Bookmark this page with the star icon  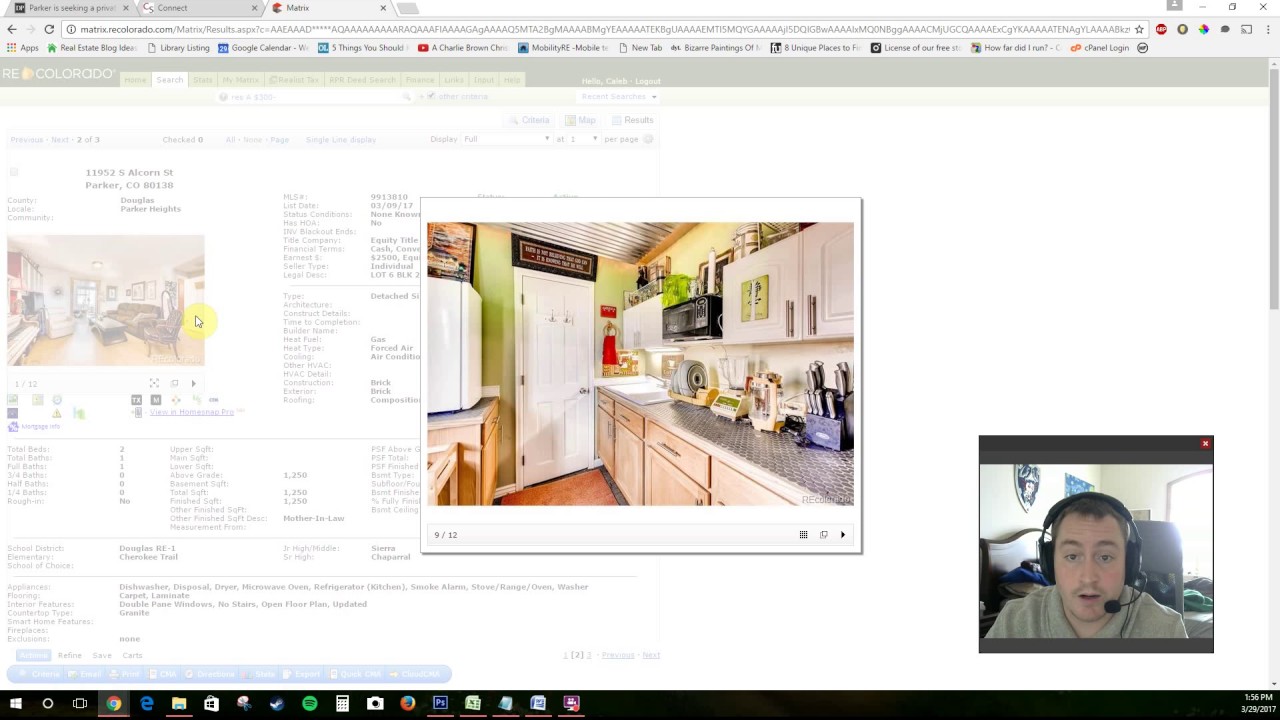pyautogui.click(x=1139, y=29)
